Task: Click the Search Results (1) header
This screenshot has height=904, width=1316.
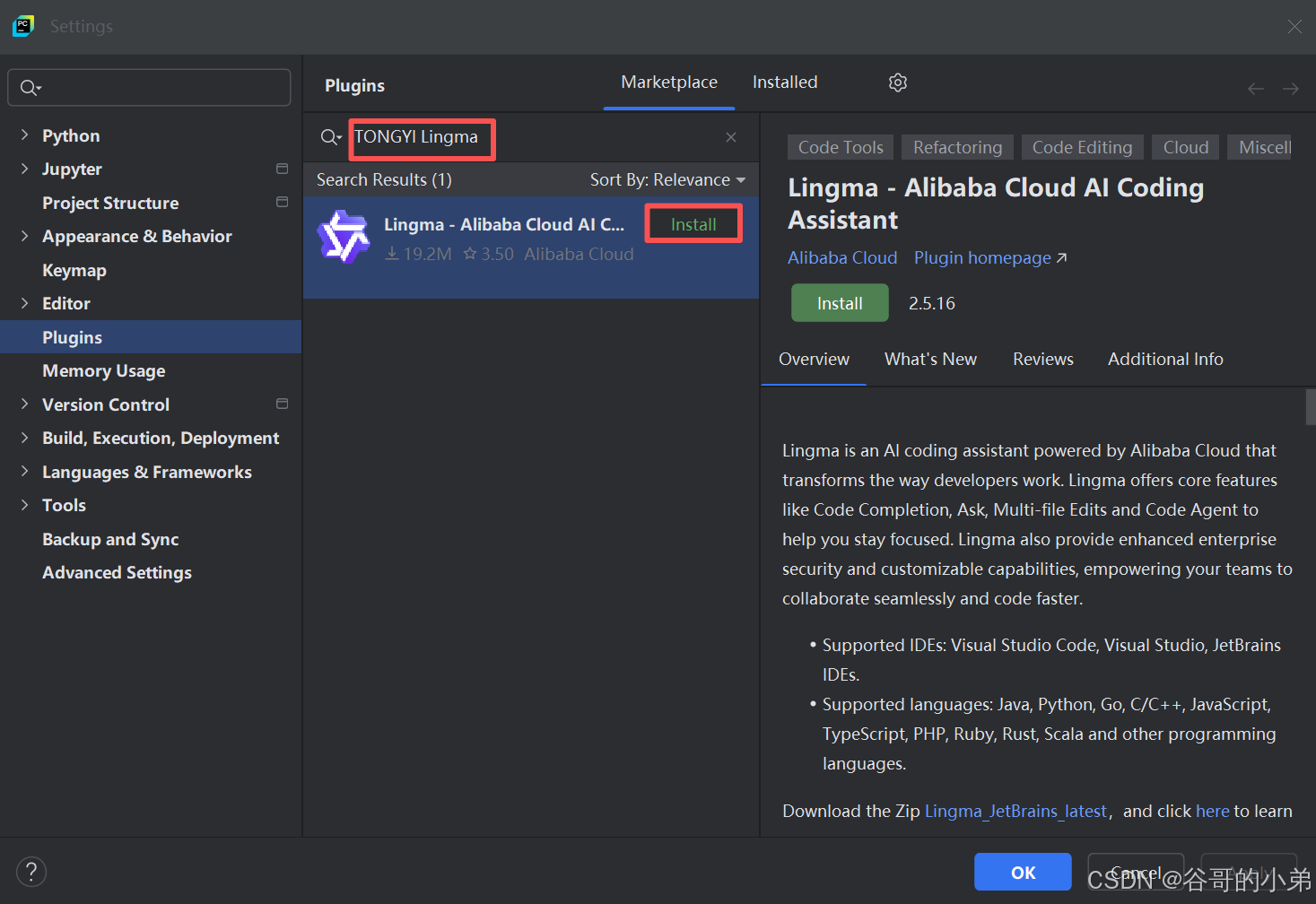Action: [384, 180]
